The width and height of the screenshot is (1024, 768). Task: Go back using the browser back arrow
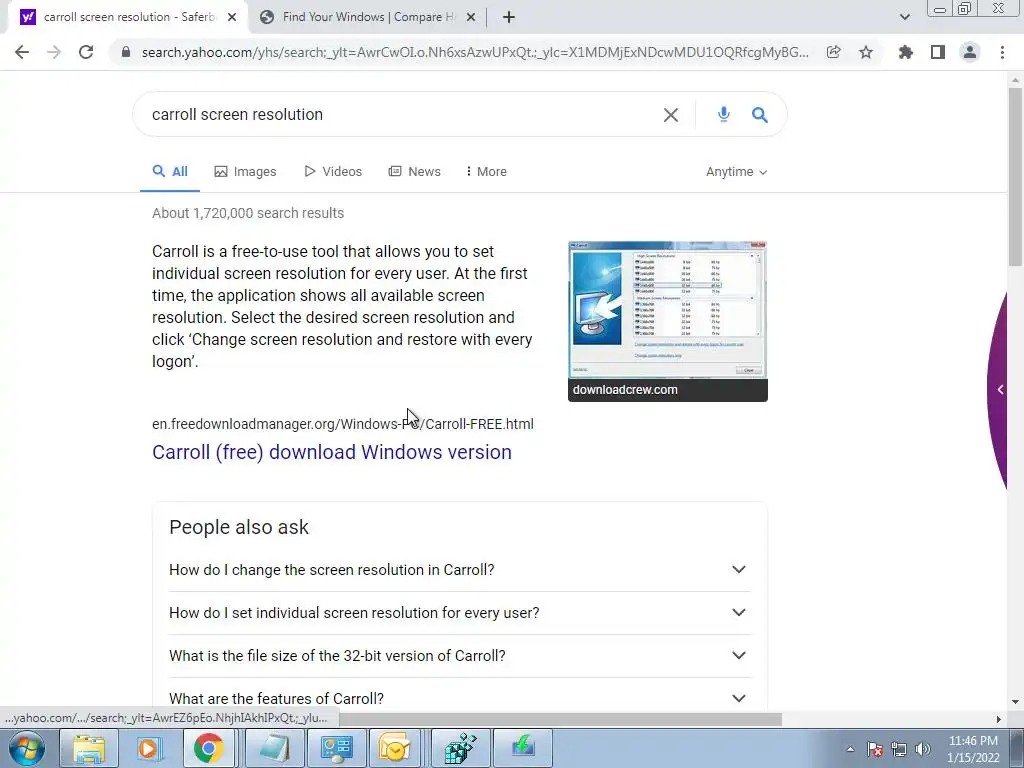tap(22, 52)
